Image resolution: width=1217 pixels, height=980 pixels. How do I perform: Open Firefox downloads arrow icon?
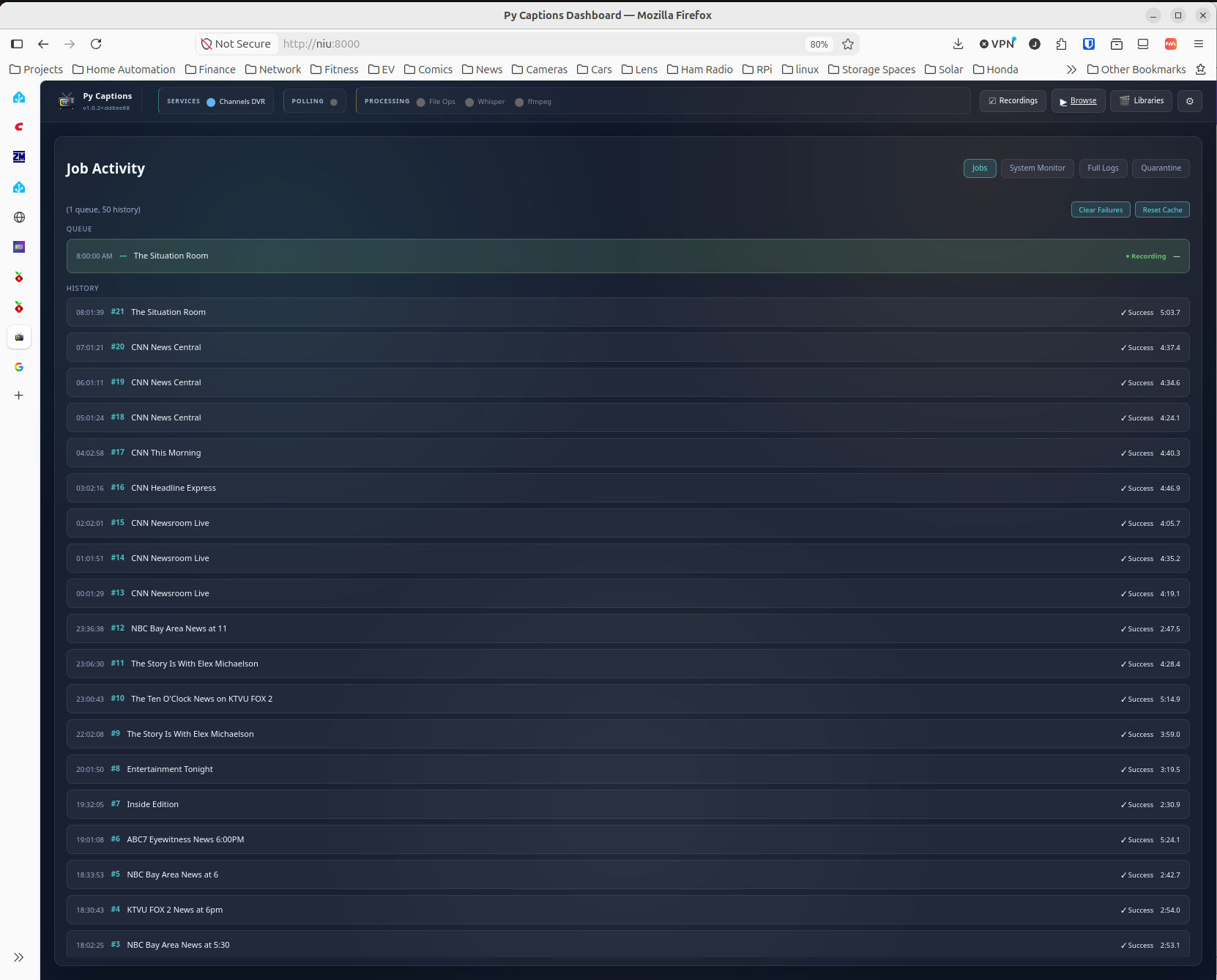click(958, 44)
